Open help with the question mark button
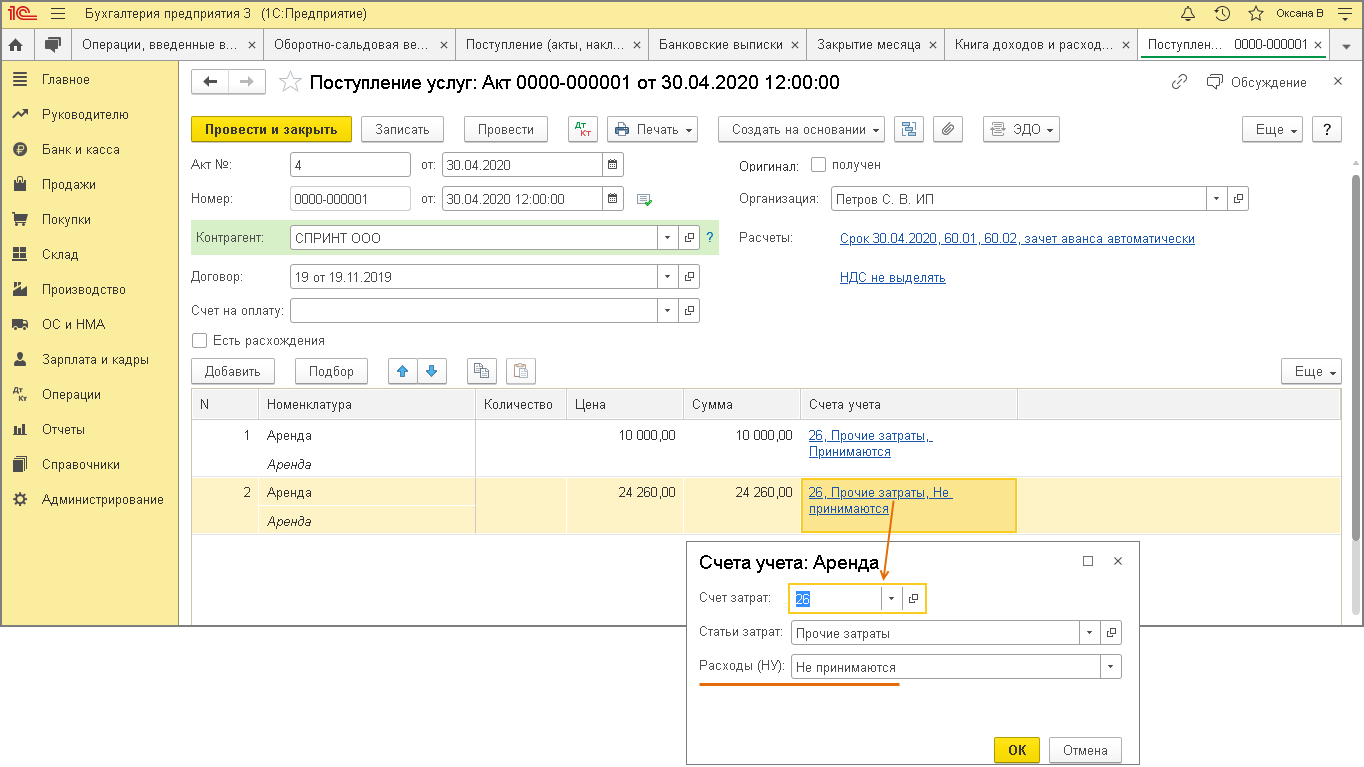1364x767 pixels. pos(1326,129)
